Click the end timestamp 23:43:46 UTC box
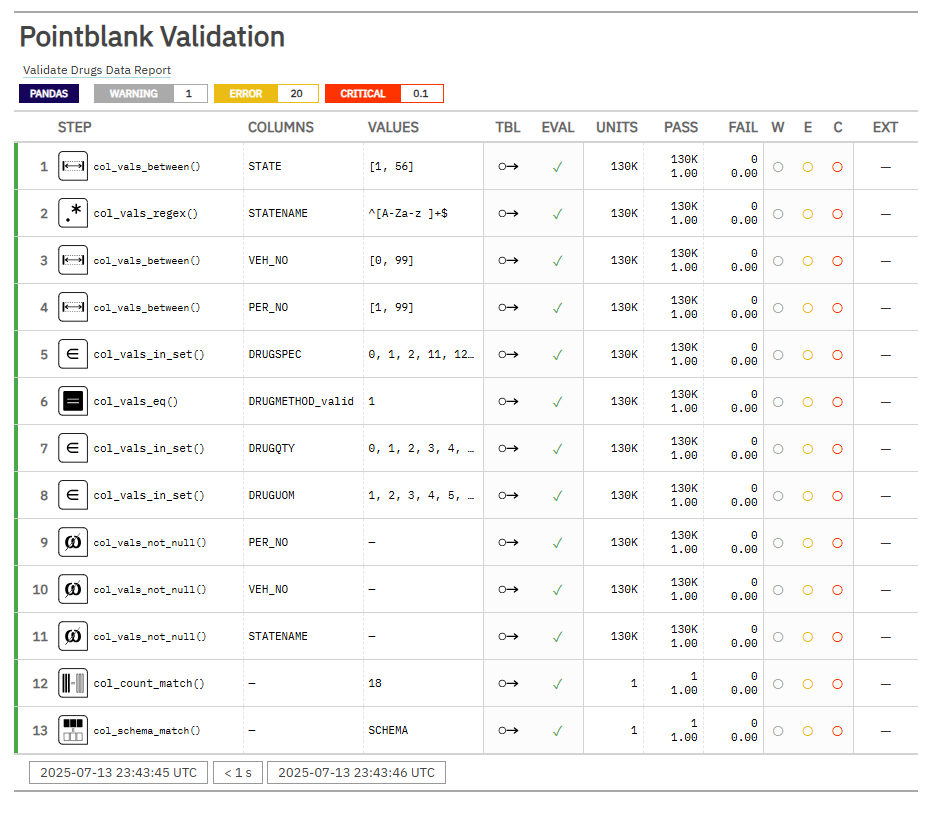930x816 pixels. (x=356, y=773)
